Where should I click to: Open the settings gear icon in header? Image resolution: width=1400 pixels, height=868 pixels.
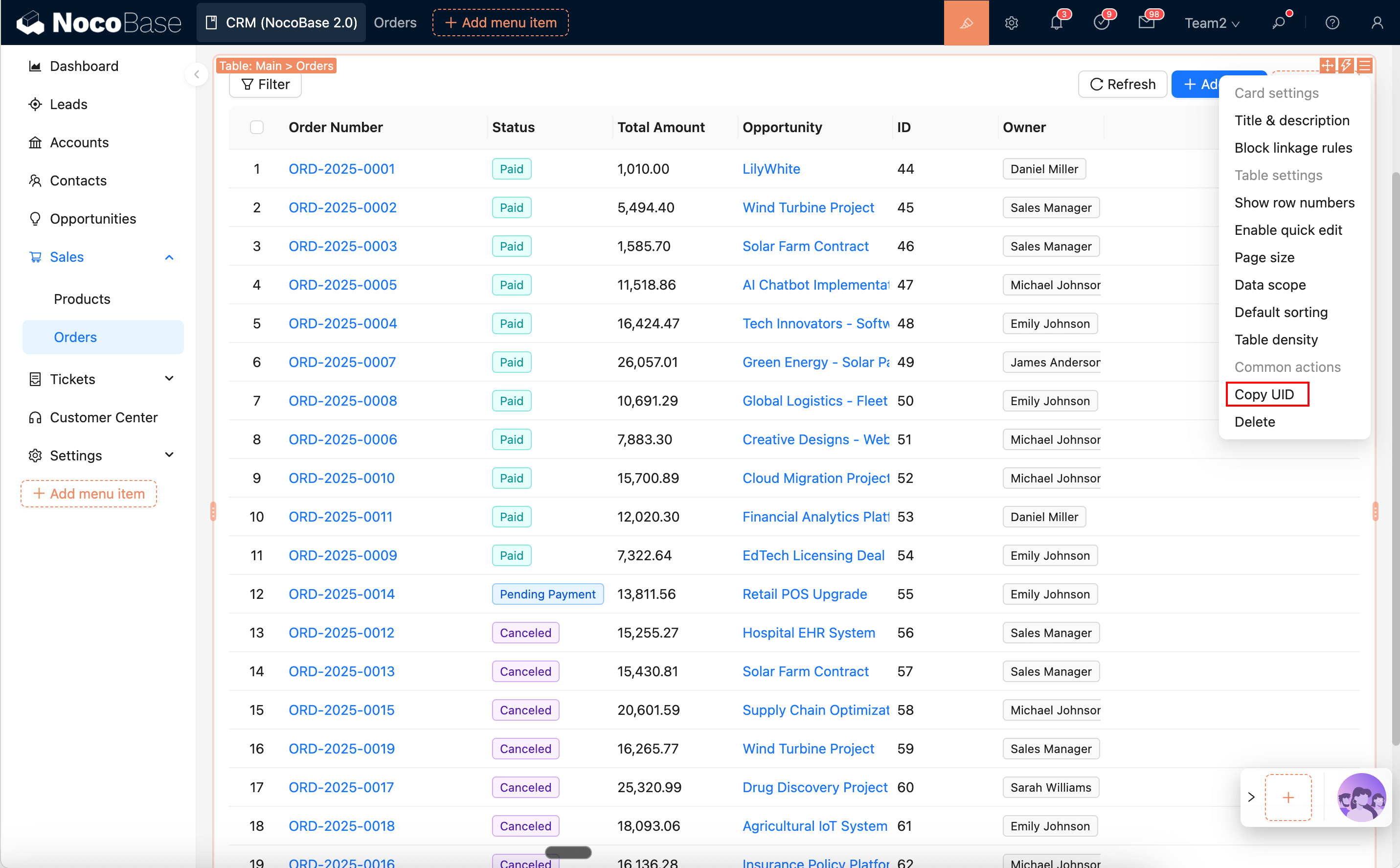point(1011,23)
